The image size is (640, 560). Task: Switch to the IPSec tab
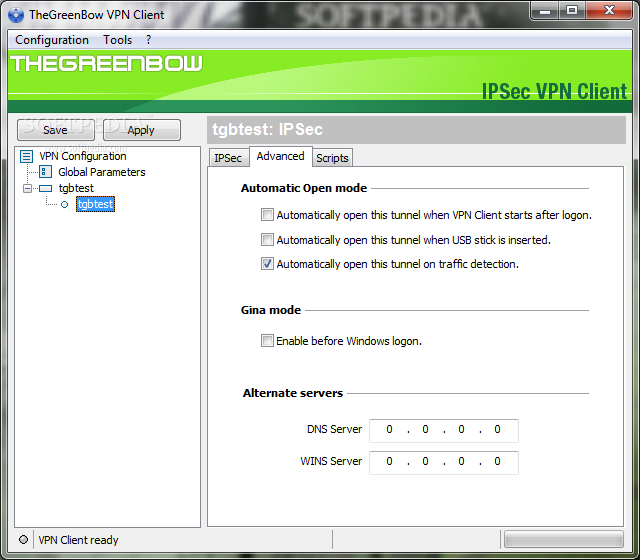[228, 158]
